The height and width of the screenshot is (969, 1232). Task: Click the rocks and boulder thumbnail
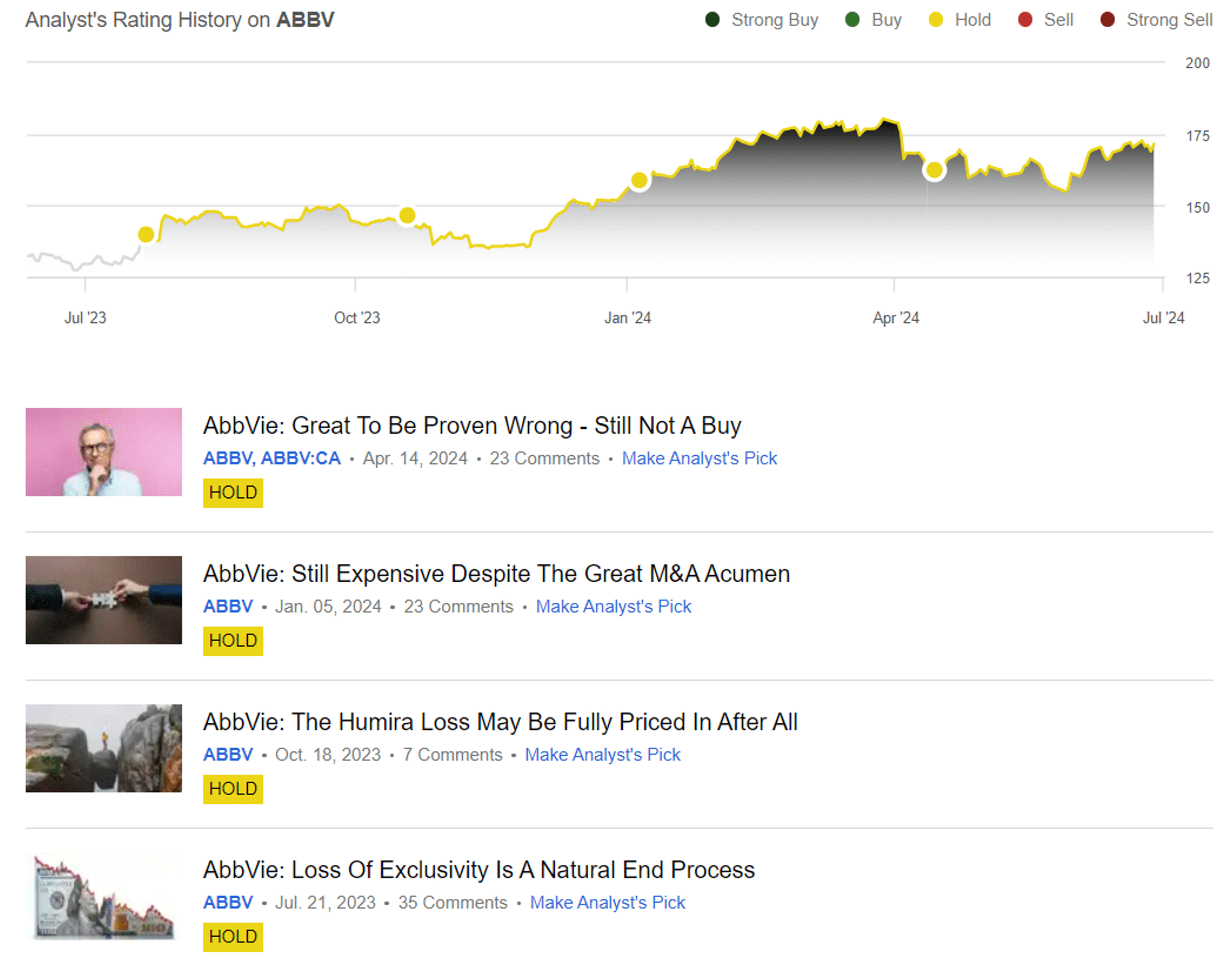104,748
